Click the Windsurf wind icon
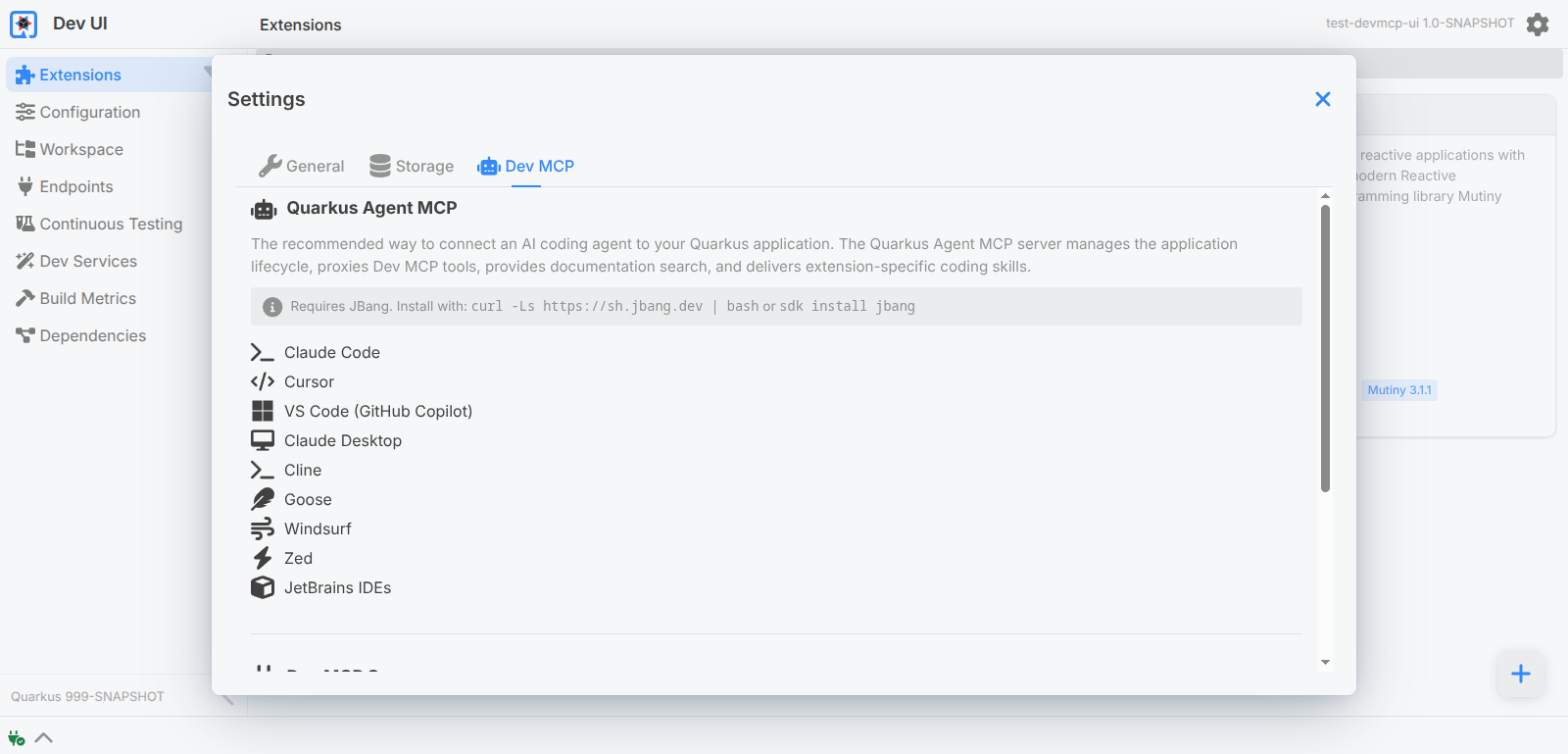The height and width of the screenshot is (754, 1568). [x=263, y=529]
